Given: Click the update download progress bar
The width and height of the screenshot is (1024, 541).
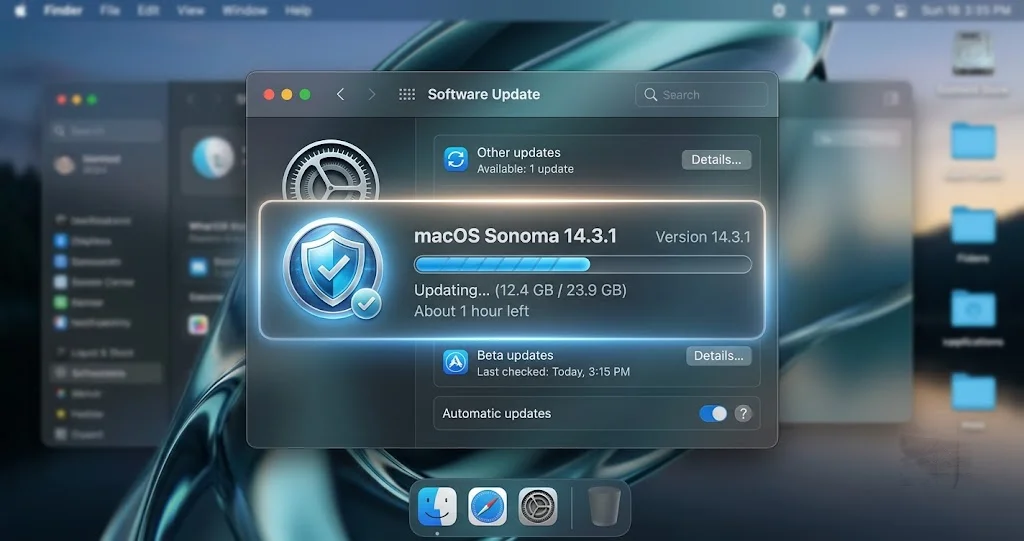Looking at the screenshot, I should 583,264.
